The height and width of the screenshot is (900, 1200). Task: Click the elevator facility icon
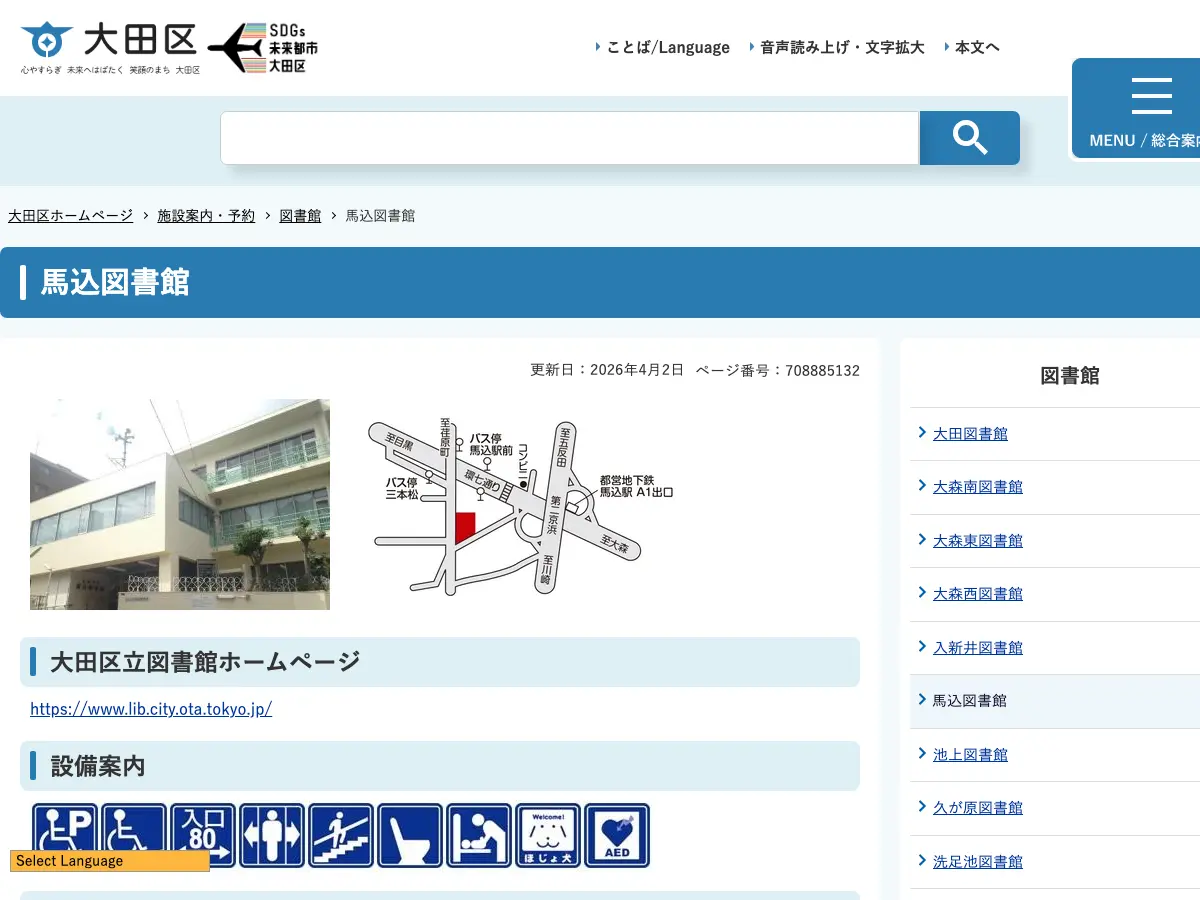272,835
